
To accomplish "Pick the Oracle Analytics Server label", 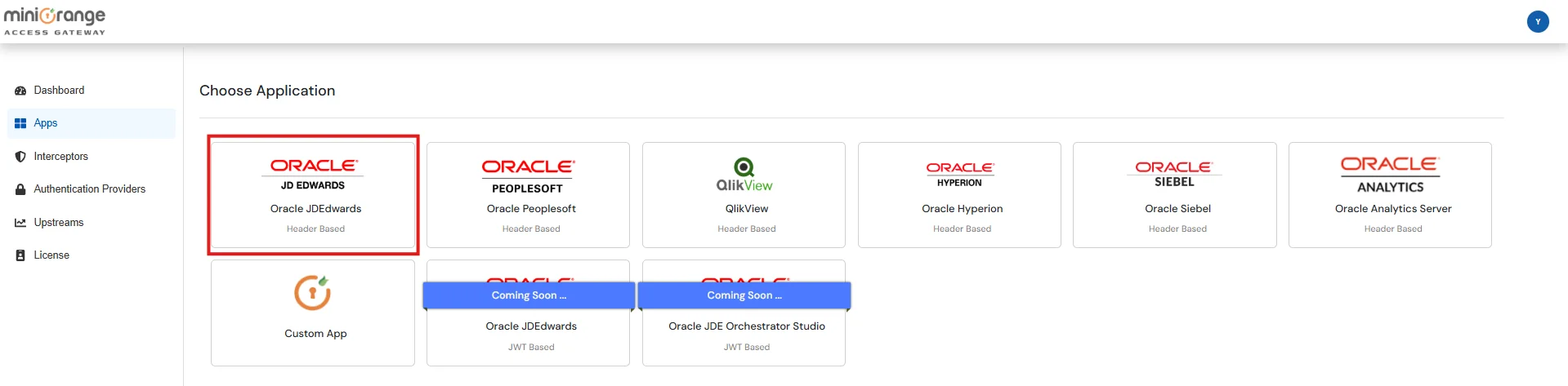I will coord(1393,209).
